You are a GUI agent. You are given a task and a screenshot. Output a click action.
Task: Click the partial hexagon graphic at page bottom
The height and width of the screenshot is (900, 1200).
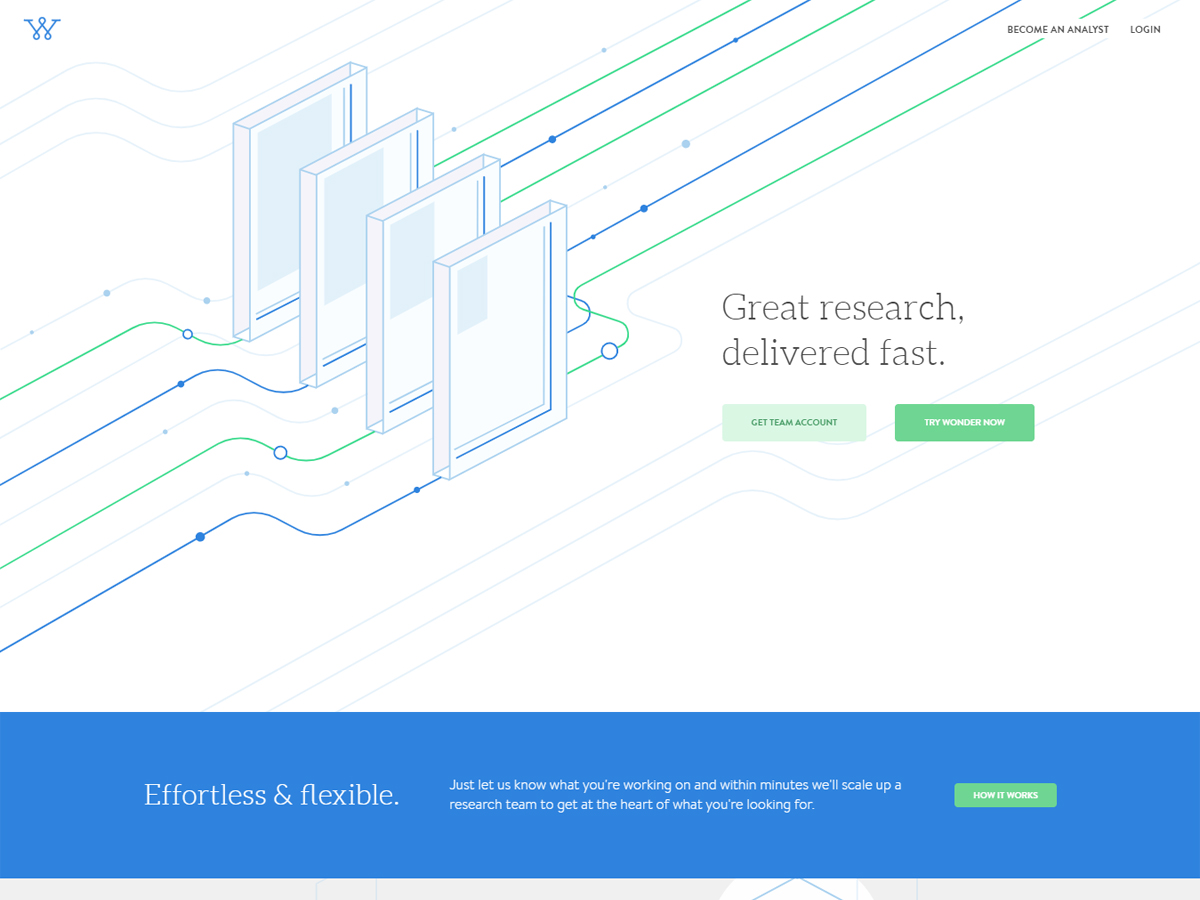pyautogui.click(x=796, y=888)
